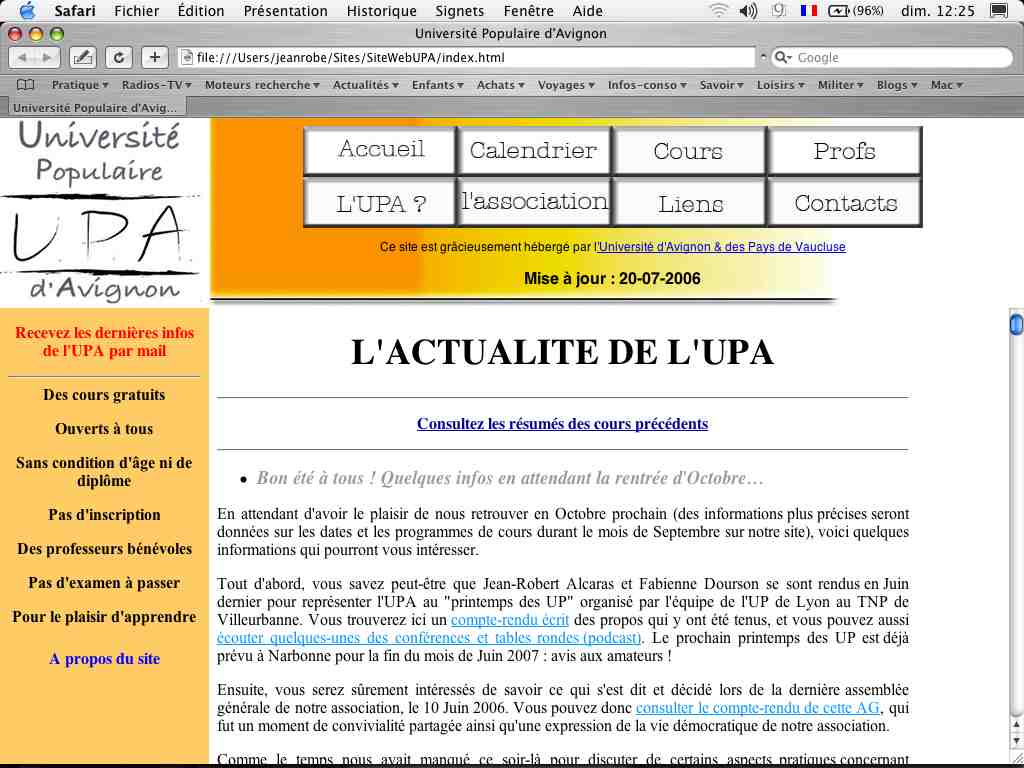
Task: Go to the Accueil page
Action: point(380,150)
